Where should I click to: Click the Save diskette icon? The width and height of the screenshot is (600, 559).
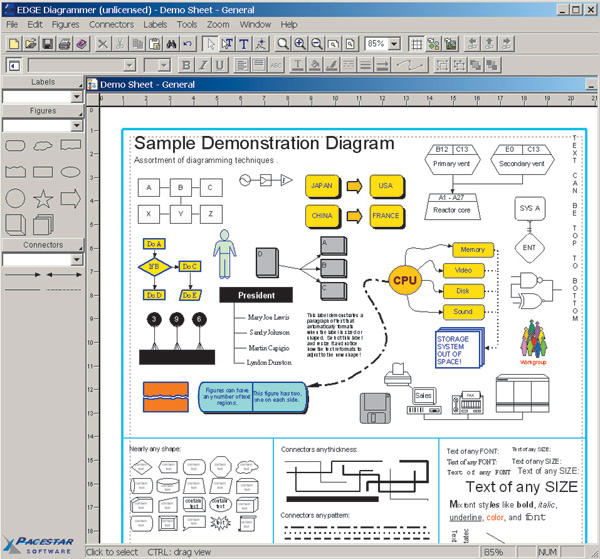click(x=47, y=44)
